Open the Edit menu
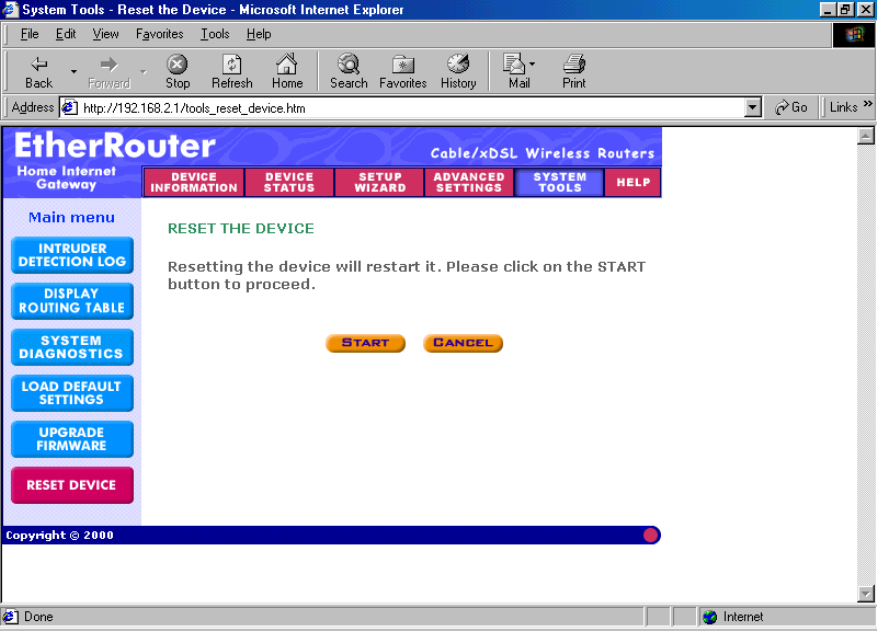Screen dimensions: 877x631 (x=65, y=34)
